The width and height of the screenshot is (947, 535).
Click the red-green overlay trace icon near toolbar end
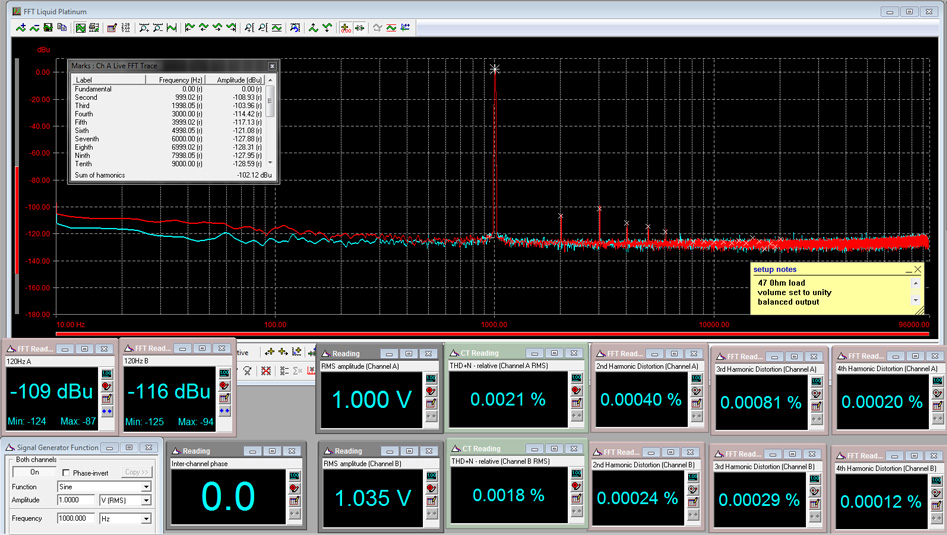pos(391,28)
